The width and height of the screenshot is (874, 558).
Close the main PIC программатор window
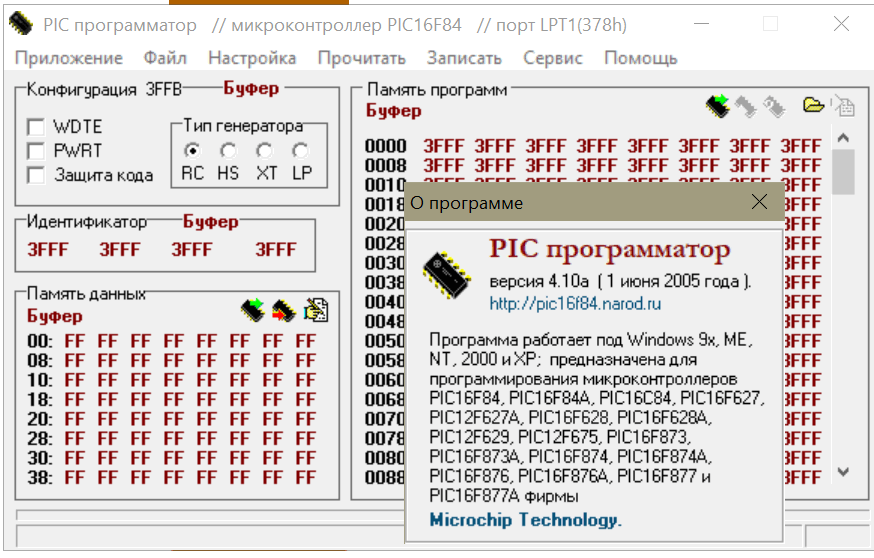tap(841, 24)
